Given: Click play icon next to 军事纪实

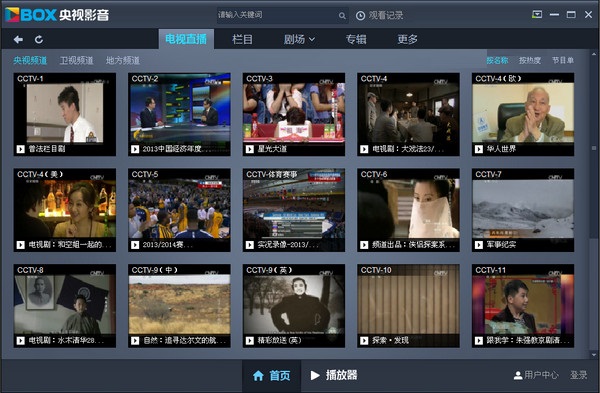Looking at the screenshot, I should pos(479,245).
